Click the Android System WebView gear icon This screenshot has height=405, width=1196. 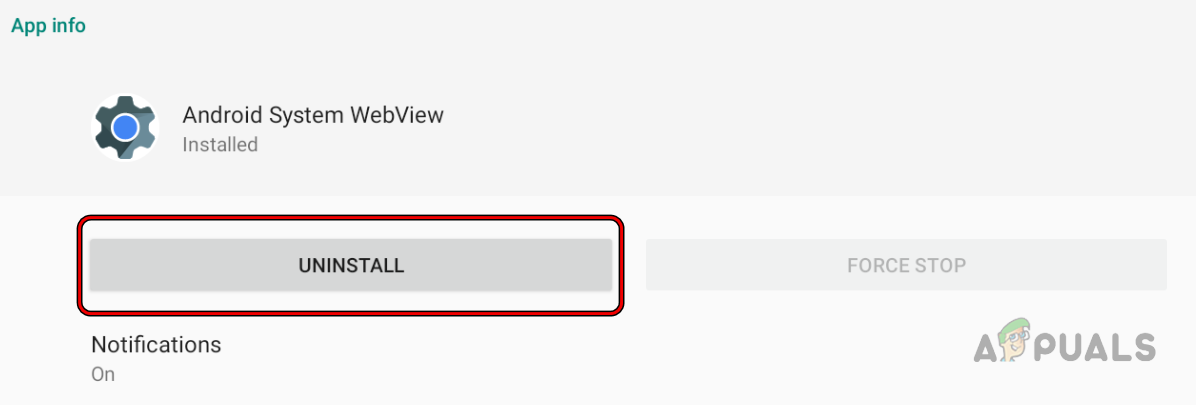pos(125,127)
